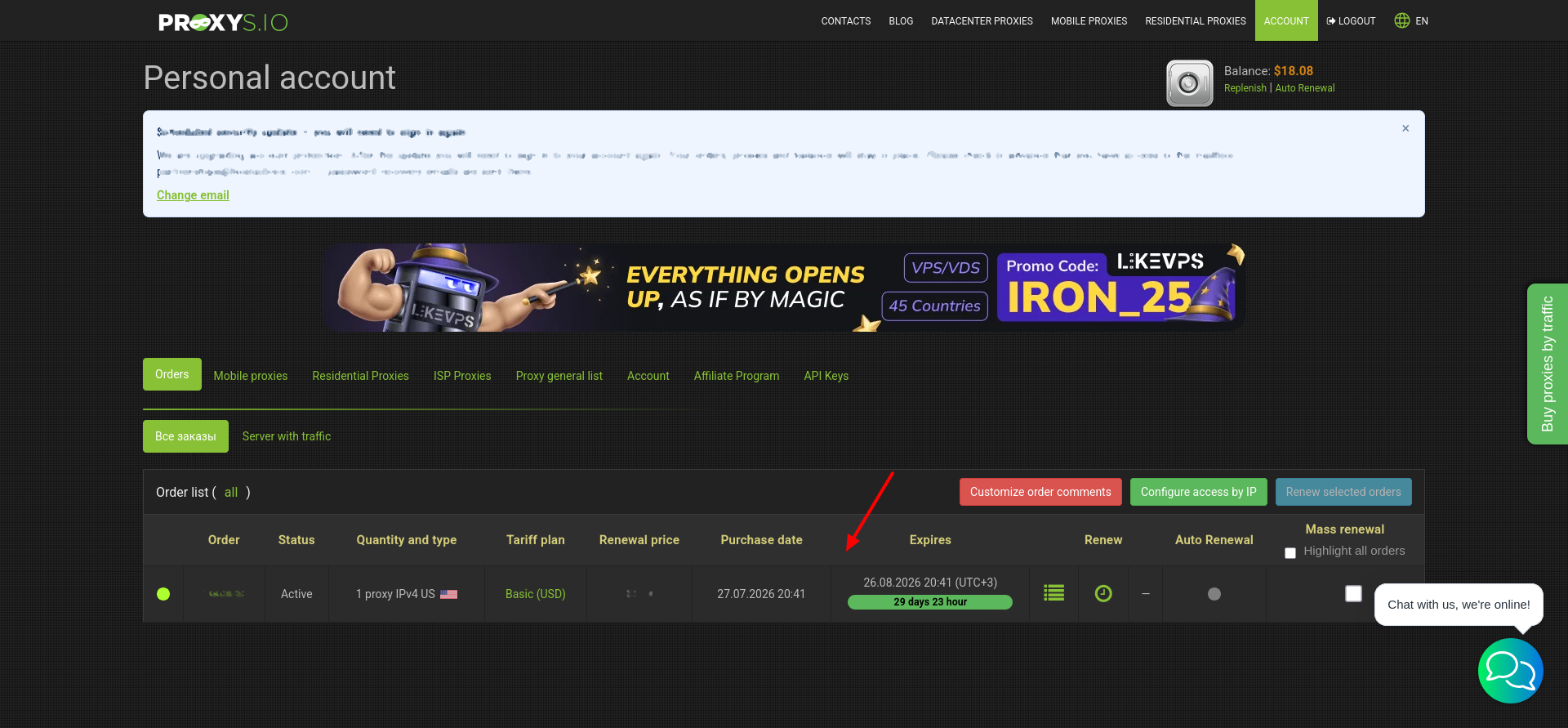Screen dimensions: 1568x728
Task: Open ISP Proxies tab
Action: click(462, 376)
